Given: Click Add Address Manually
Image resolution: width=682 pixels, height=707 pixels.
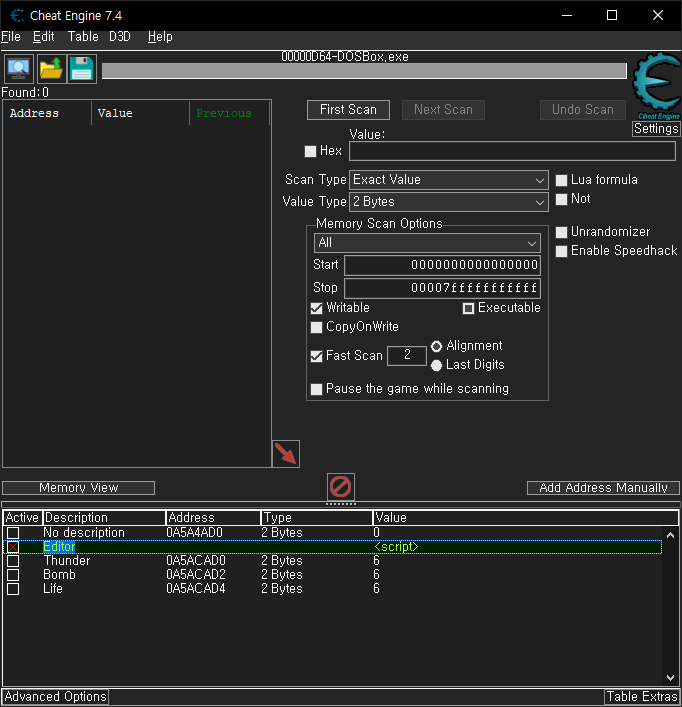Looking at the screenshot, I should tap(603, 488).
